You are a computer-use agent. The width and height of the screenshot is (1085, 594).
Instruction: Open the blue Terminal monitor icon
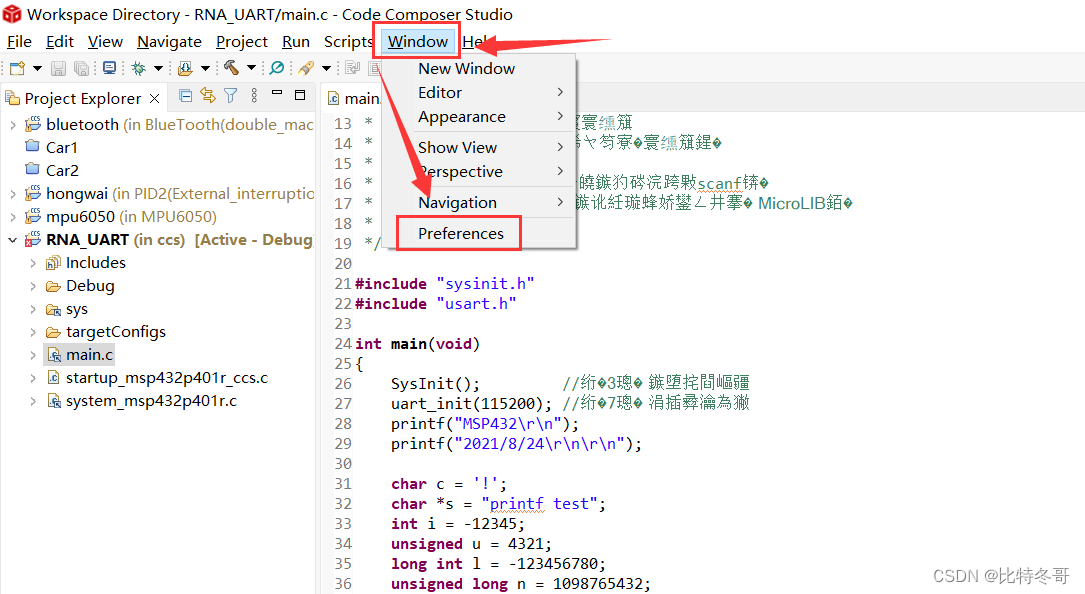[109, 67]
